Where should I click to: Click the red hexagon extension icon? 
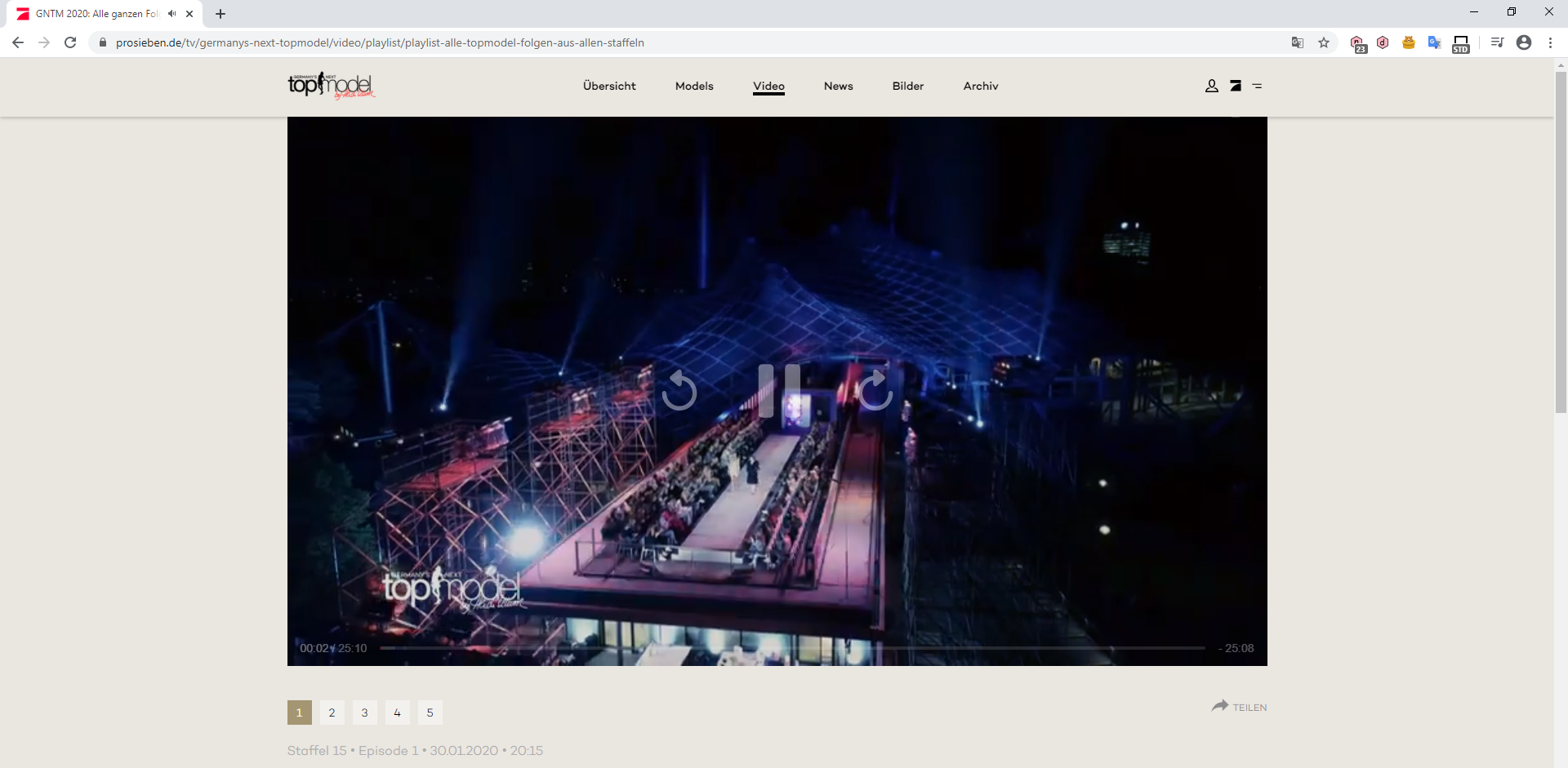tap(1383, 42)
